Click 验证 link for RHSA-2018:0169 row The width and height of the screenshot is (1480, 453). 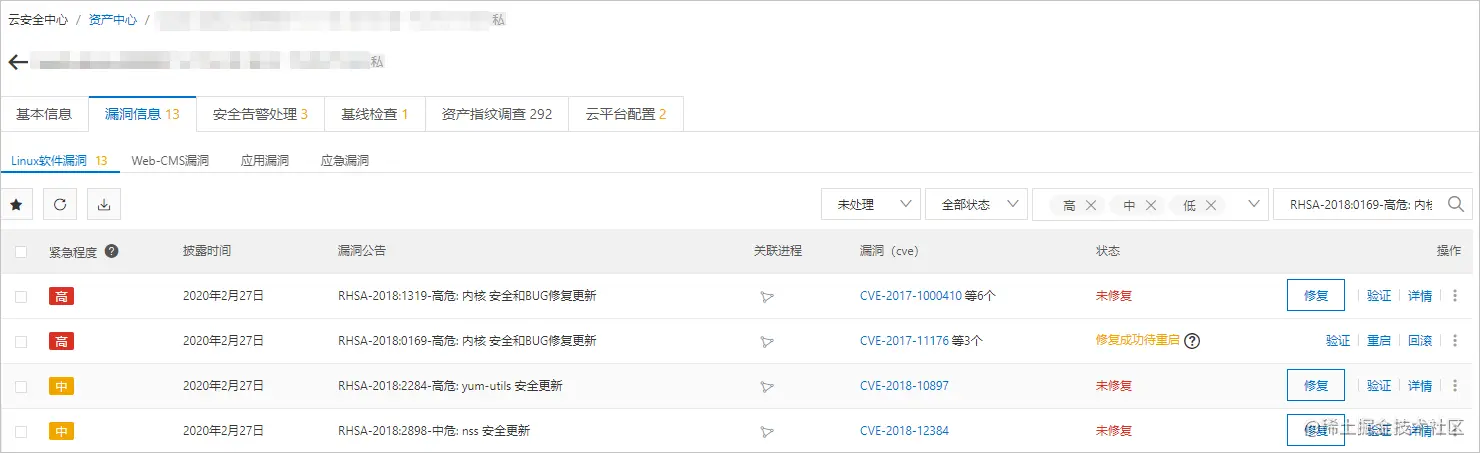(1338, 341)
